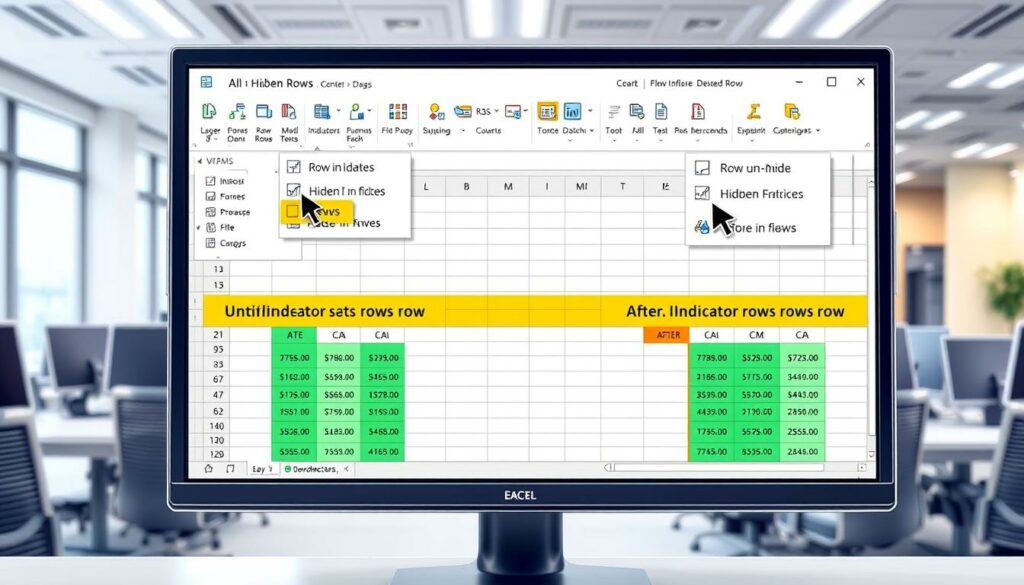This screenshot has width=1024, height=585.
Task: Click the Test document icon
Action: click(x=661, y=112)
